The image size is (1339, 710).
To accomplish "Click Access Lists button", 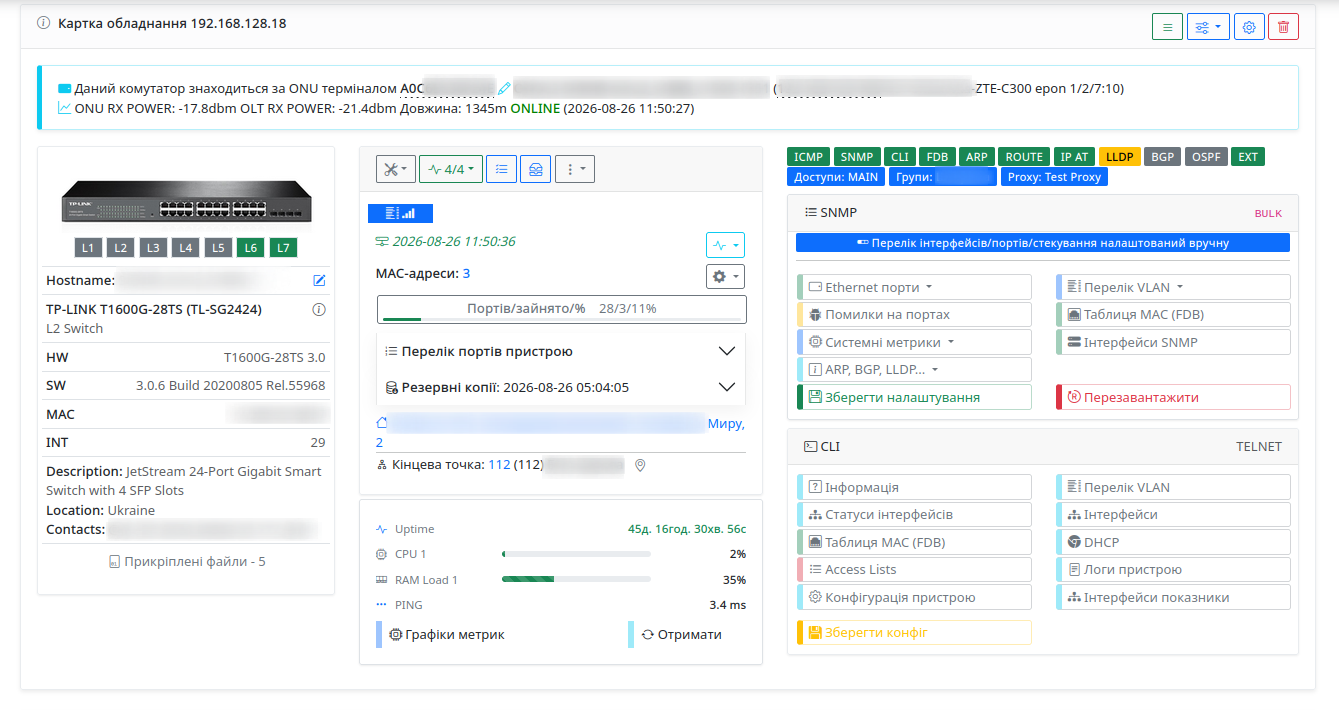I will pyautogui.click(x=914, y=569).
